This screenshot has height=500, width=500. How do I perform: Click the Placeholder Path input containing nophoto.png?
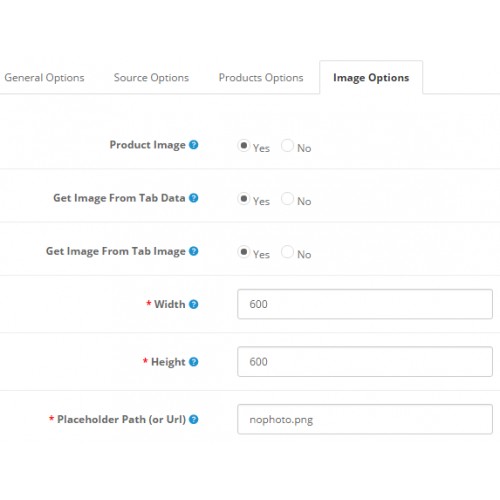click(x=365, y=419)
